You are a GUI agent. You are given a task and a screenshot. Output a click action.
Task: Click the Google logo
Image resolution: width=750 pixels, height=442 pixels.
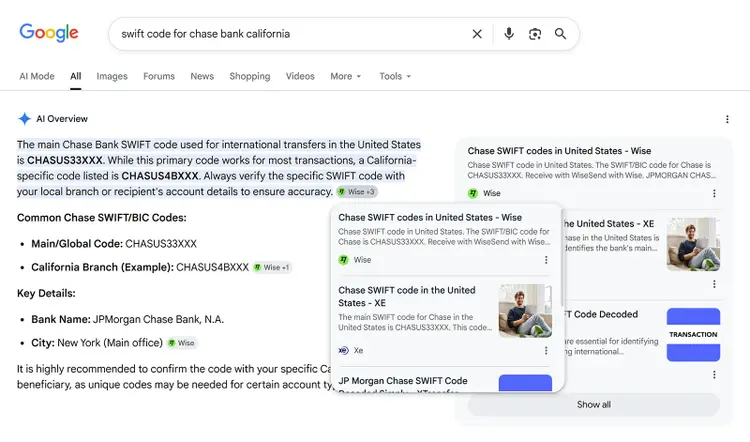pyautogui.click(x=49, y=33)
